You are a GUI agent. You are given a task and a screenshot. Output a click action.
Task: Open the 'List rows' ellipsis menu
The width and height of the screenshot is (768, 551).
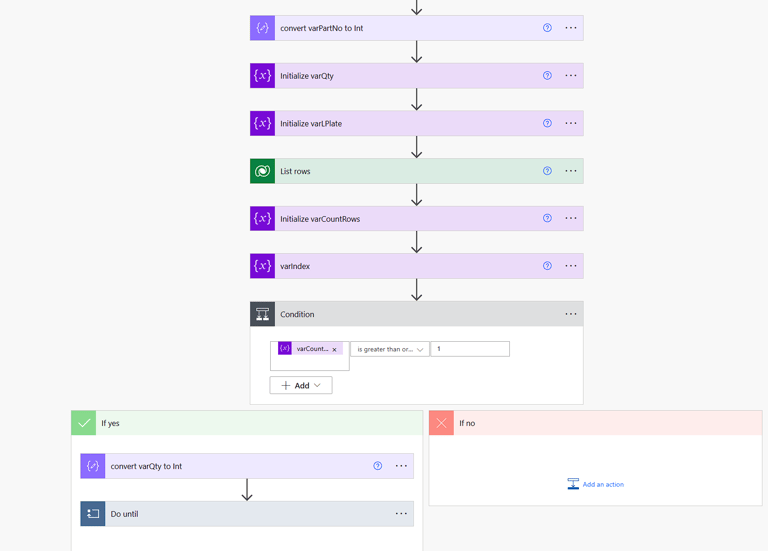coord(571,170)
